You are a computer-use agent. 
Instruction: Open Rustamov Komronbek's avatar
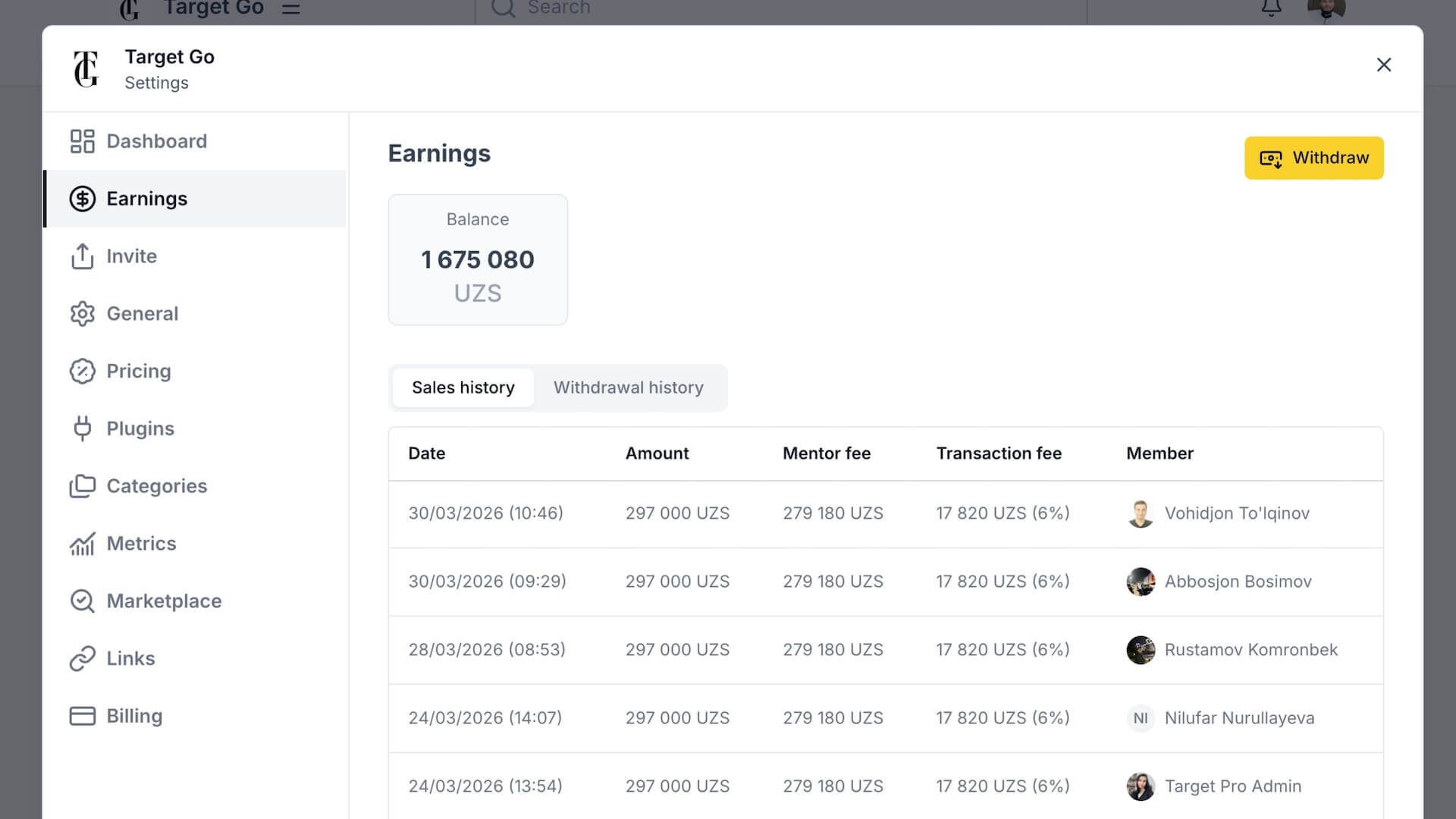click(1141, 650)
